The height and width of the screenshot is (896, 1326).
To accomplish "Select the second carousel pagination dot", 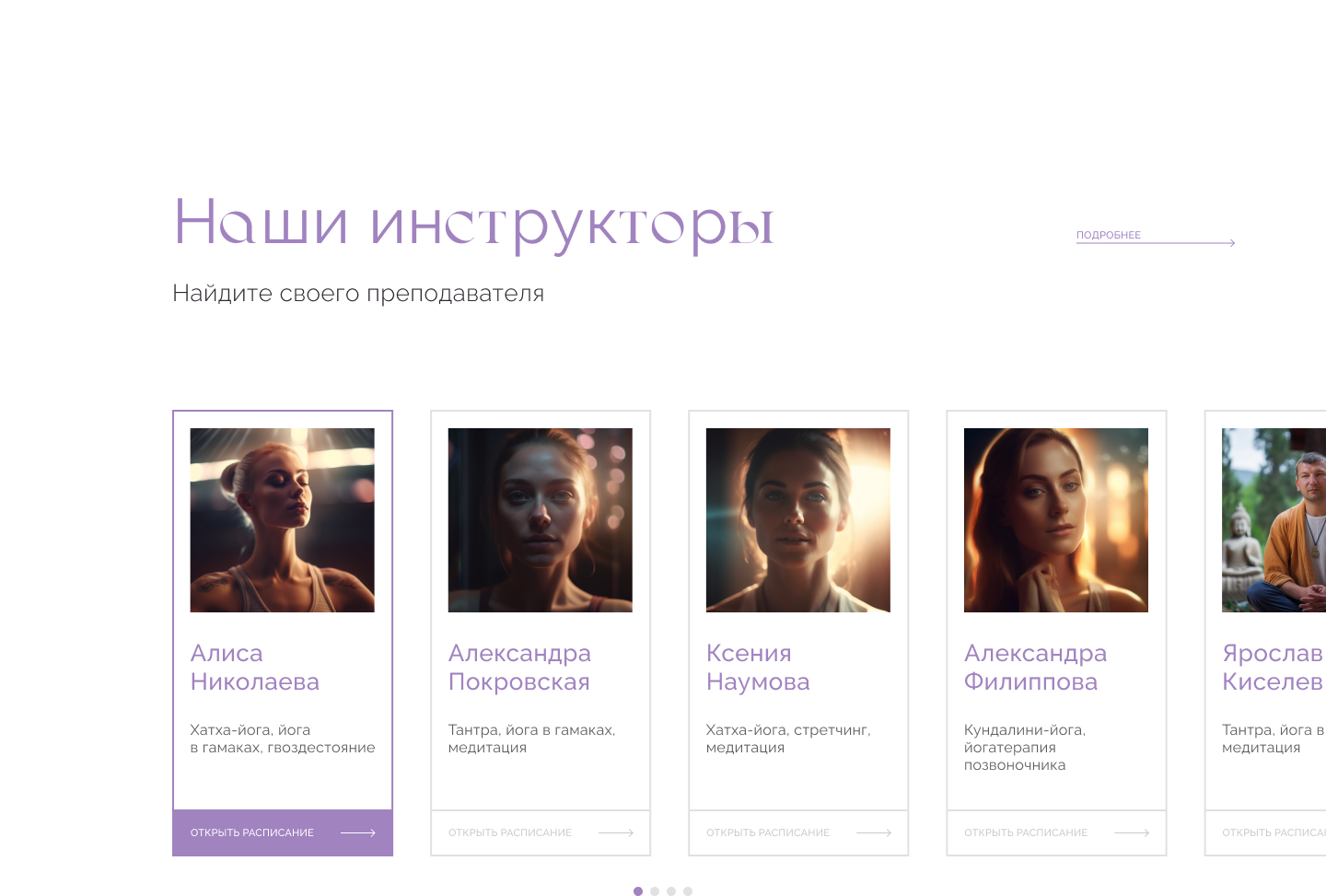I will [655, 891].
